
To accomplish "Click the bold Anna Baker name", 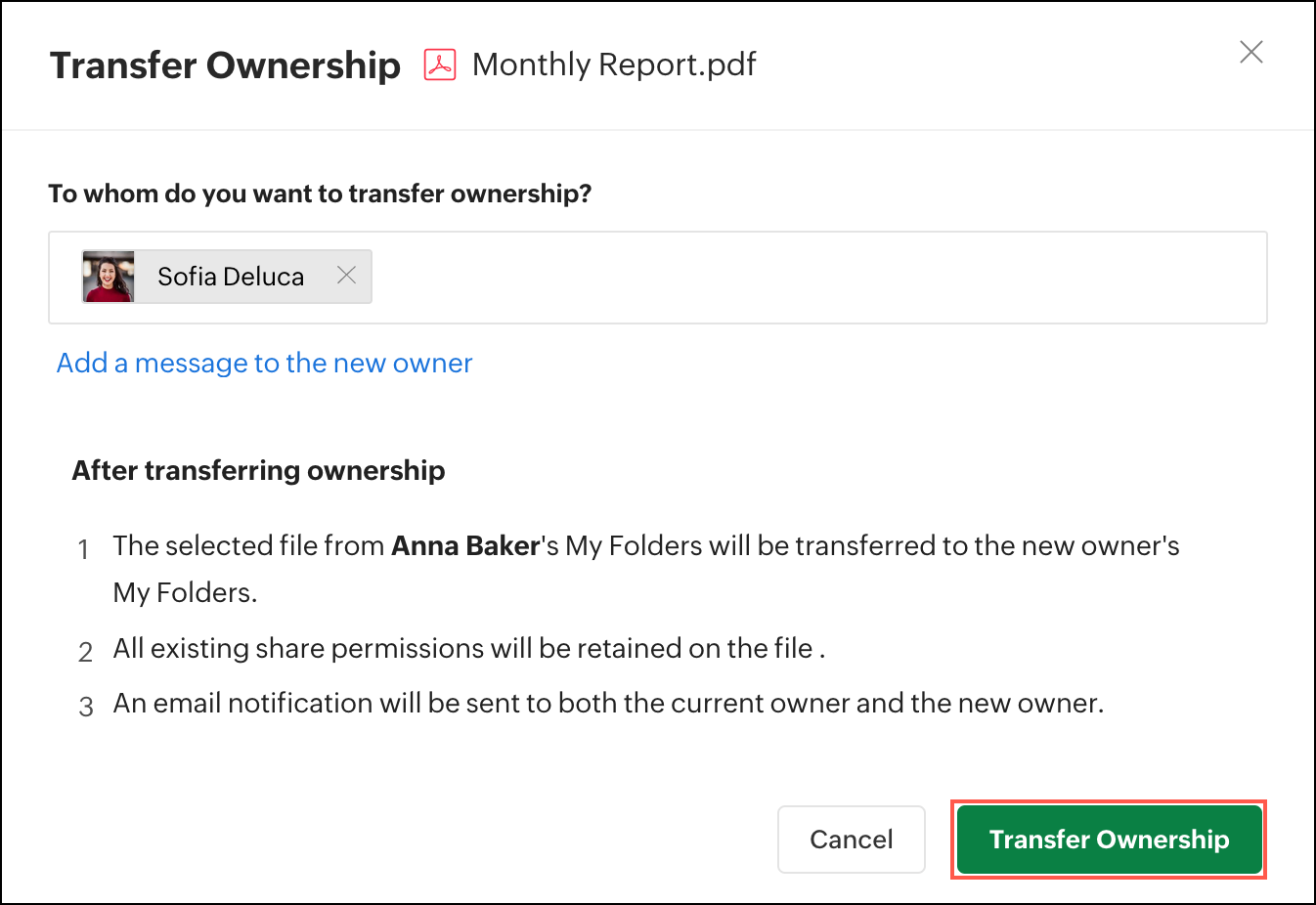I will (465, 546).
